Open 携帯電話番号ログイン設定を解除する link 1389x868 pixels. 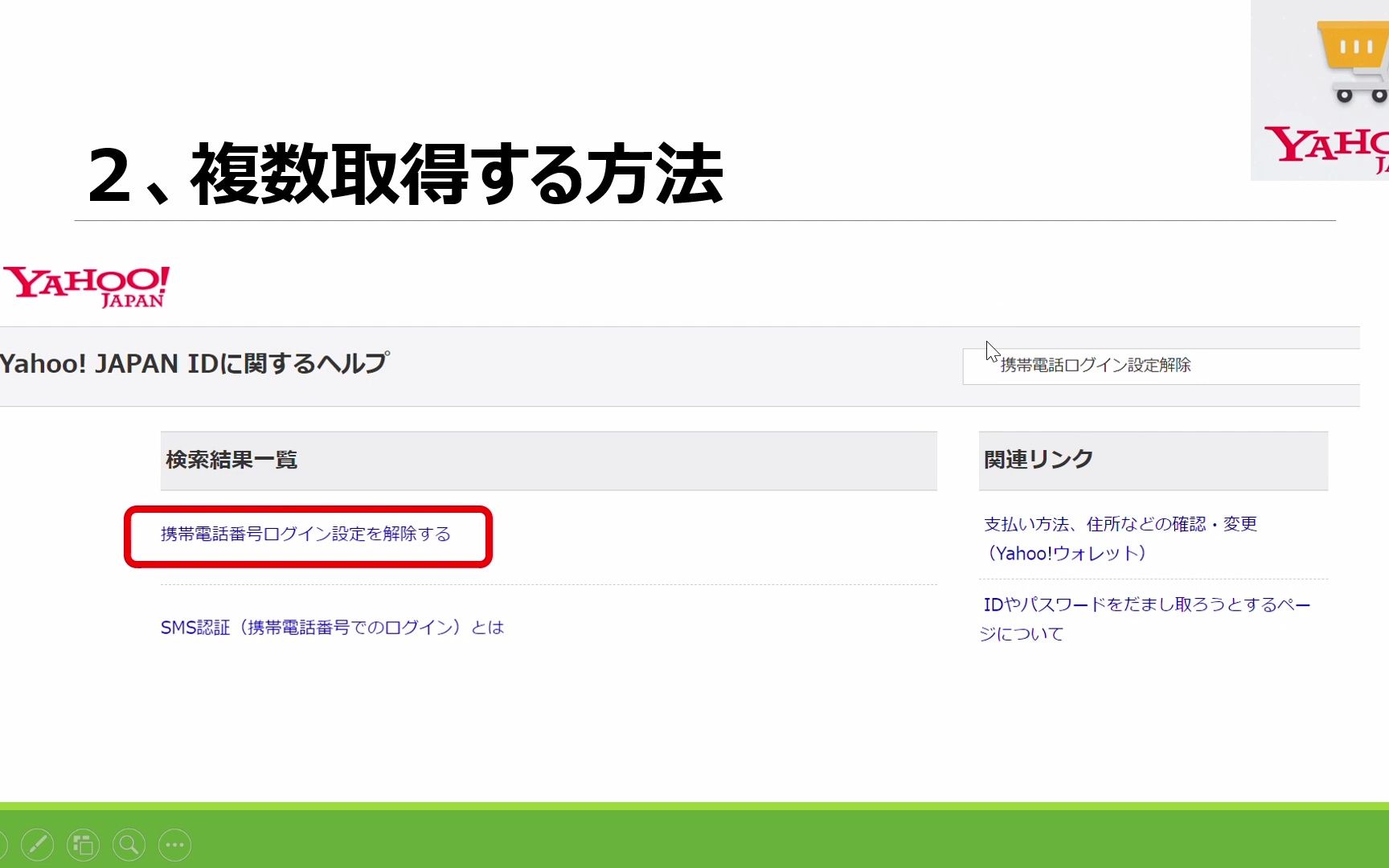305,534
